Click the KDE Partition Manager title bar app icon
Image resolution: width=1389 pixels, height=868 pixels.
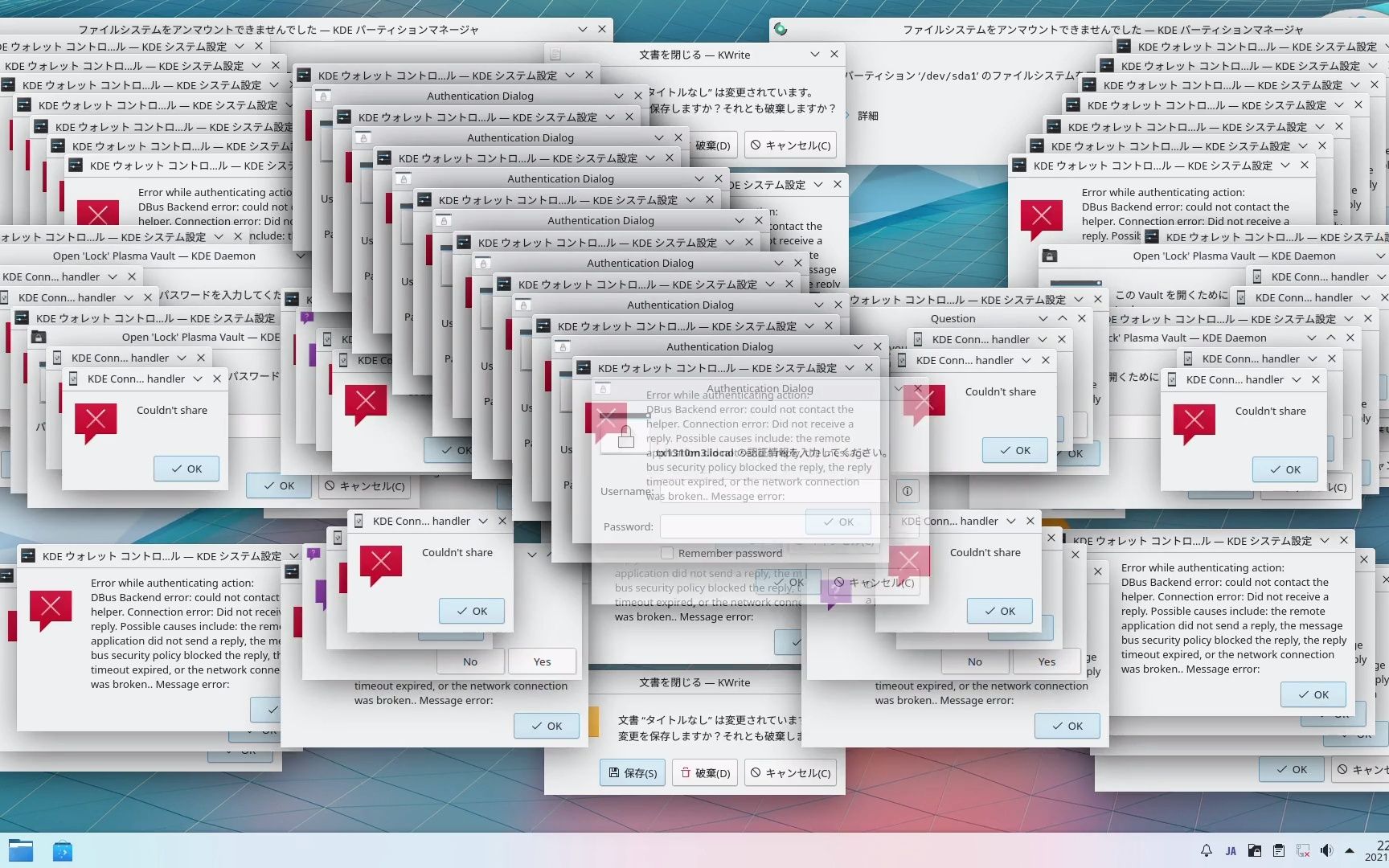(x=780, y=30)
